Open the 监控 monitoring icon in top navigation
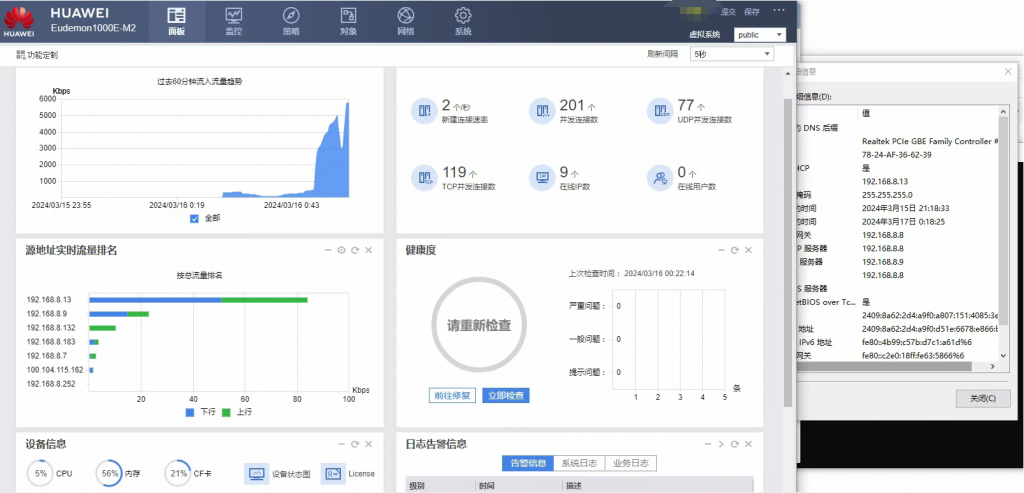 click(x=234, y=15)
